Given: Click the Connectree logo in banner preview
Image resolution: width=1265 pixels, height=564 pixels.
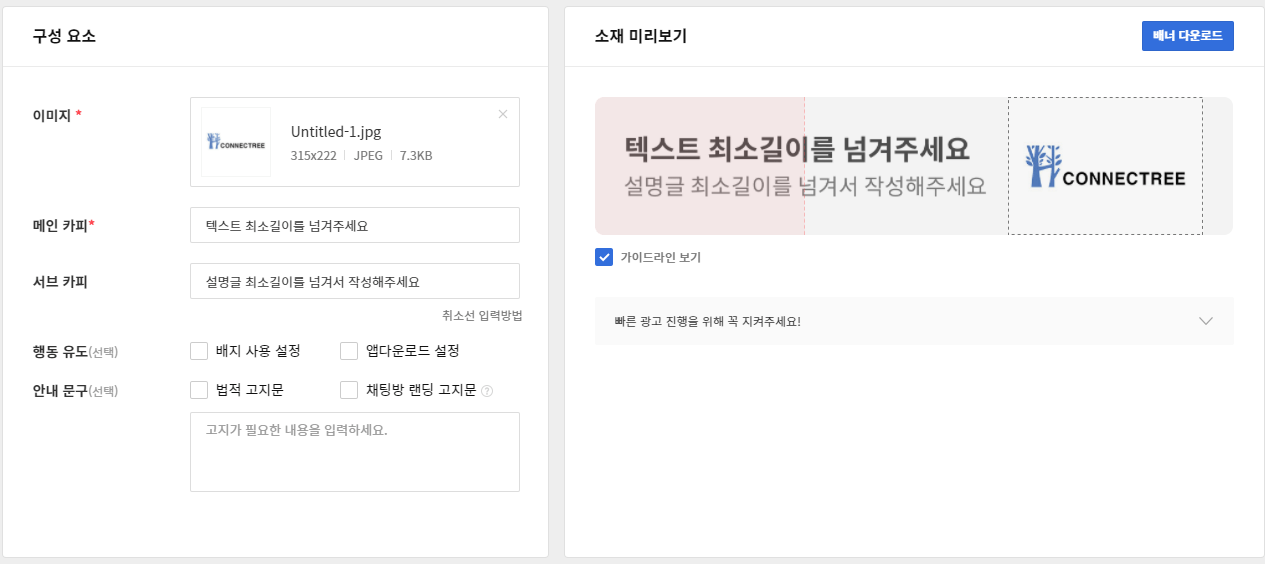Looking at the screenshot, I should click(1105, 166).
